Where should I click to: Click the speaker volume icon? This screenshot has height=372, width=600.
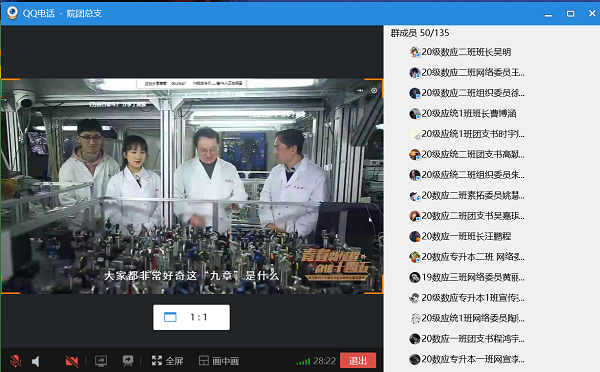coord(36,361)
